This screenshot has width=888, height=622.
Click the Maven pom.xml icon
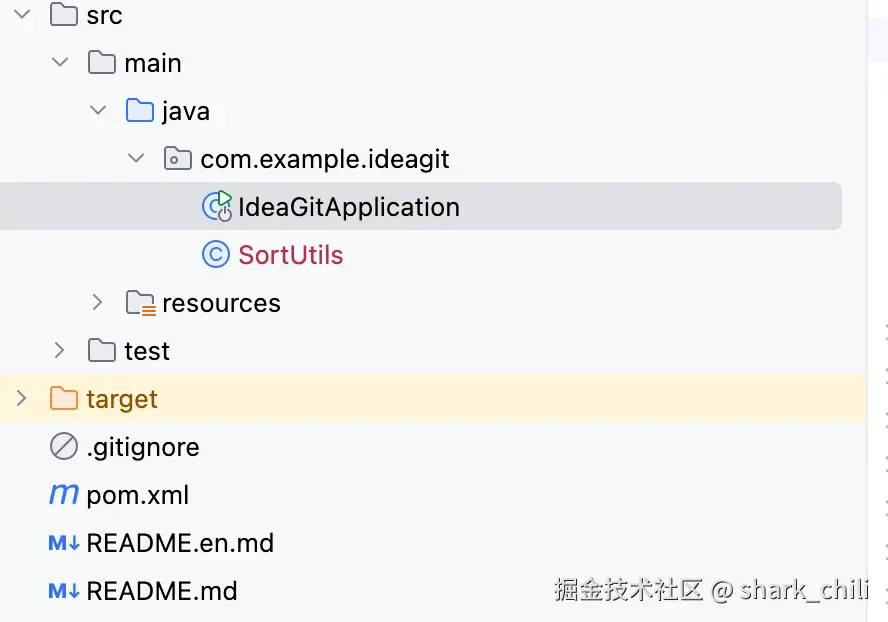[63, 495]
